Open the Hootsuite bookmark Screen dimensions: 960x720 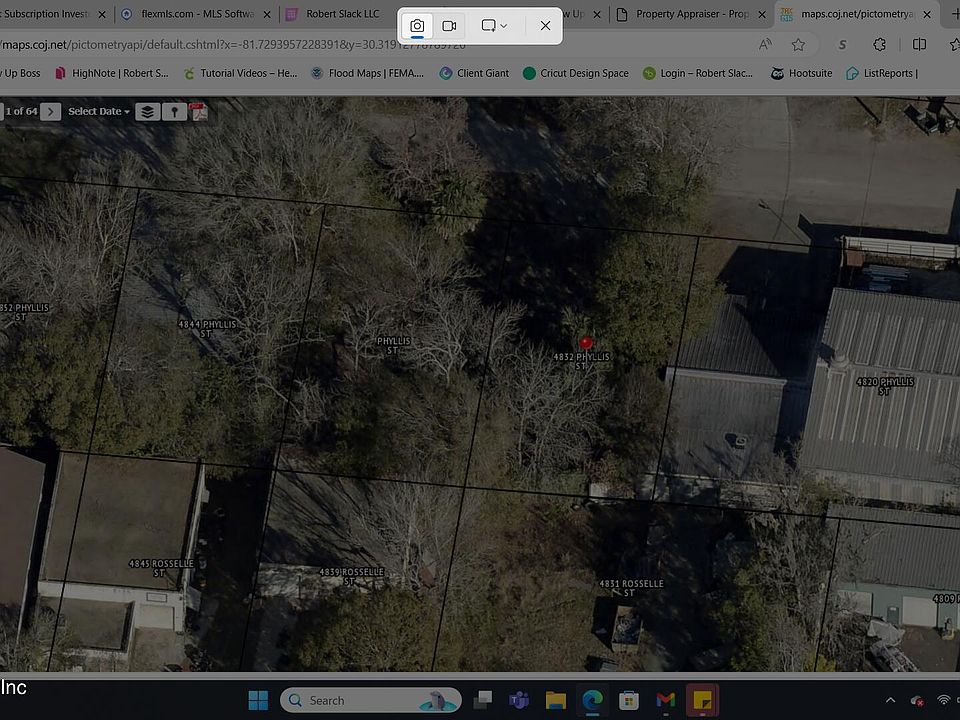tap(801, 73)
